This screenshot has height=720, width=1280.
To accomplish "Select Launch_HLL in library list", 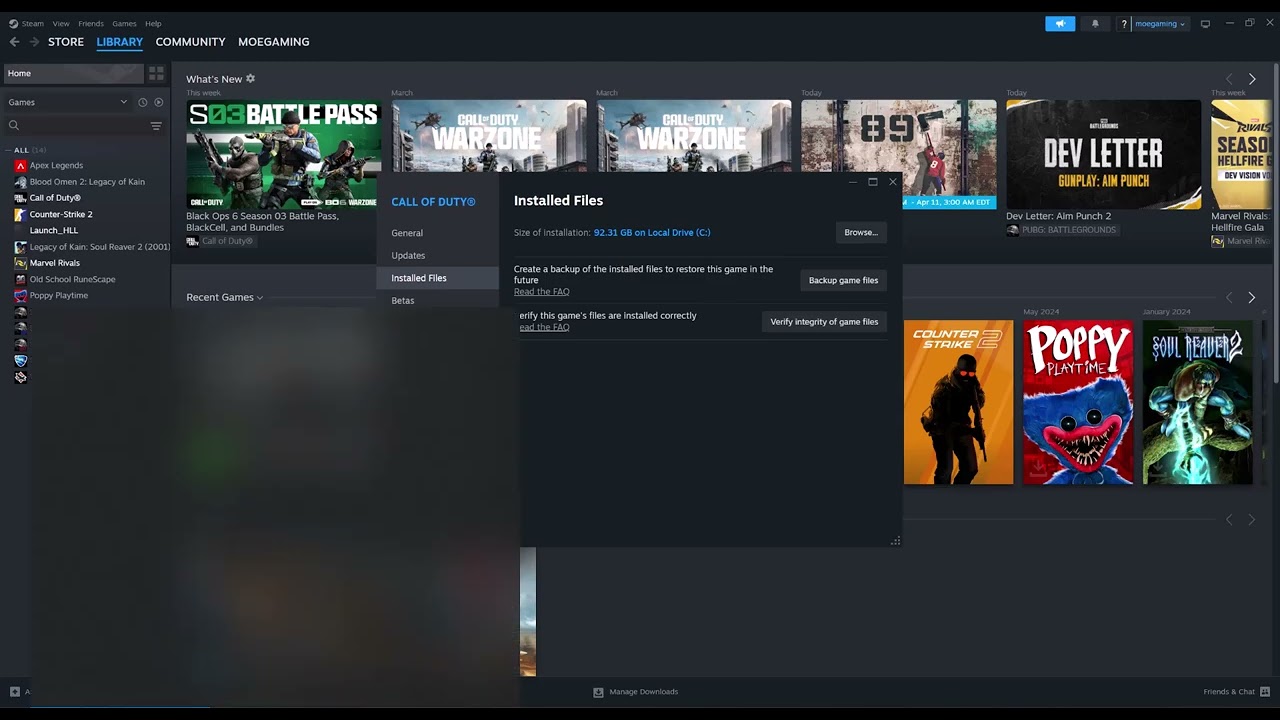I will 53,230.
